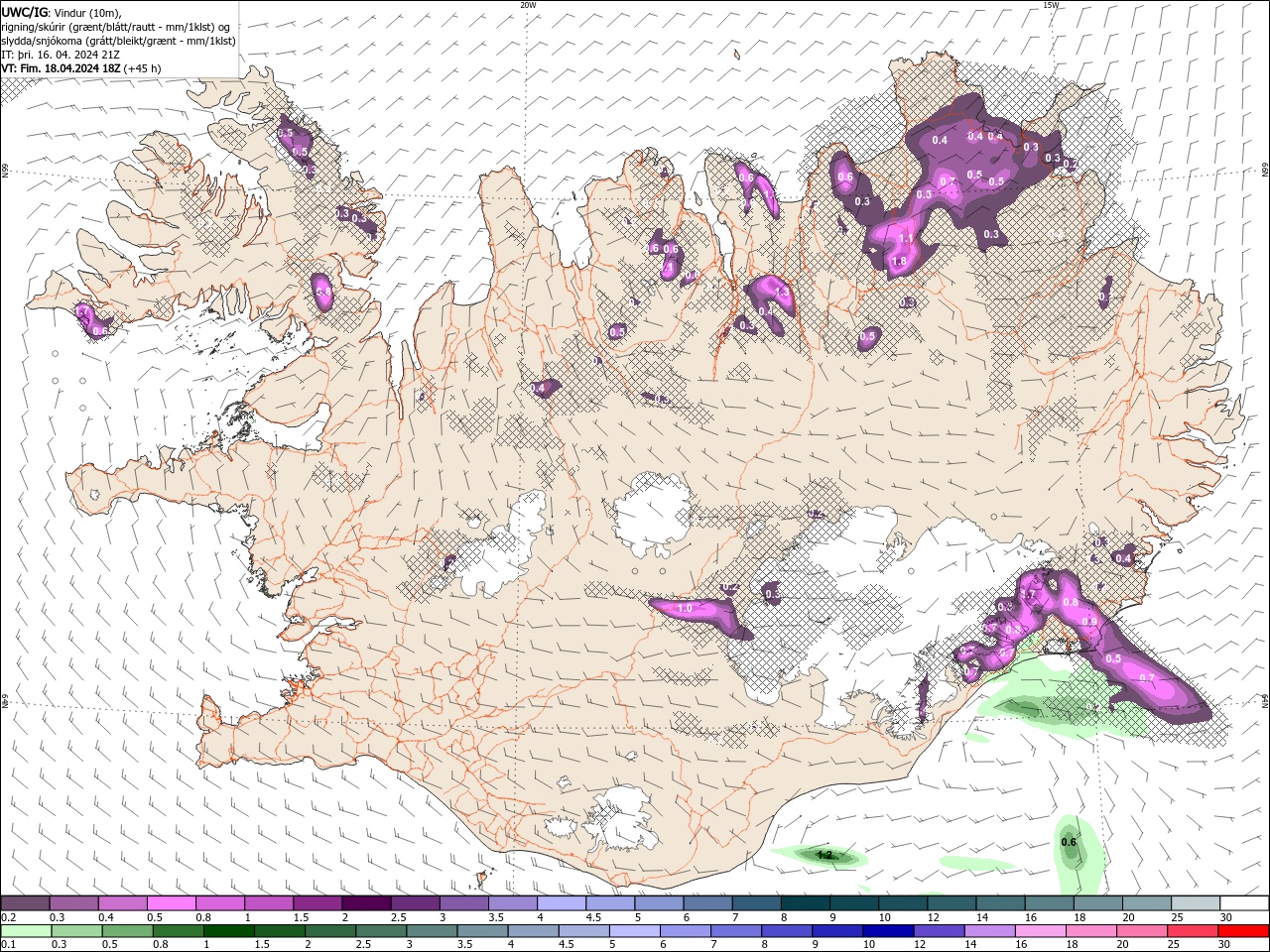Pick the light violet swatch labeled 14, lower row
This screenshot has width=1270, height=952.
click(x=989, y=931)
